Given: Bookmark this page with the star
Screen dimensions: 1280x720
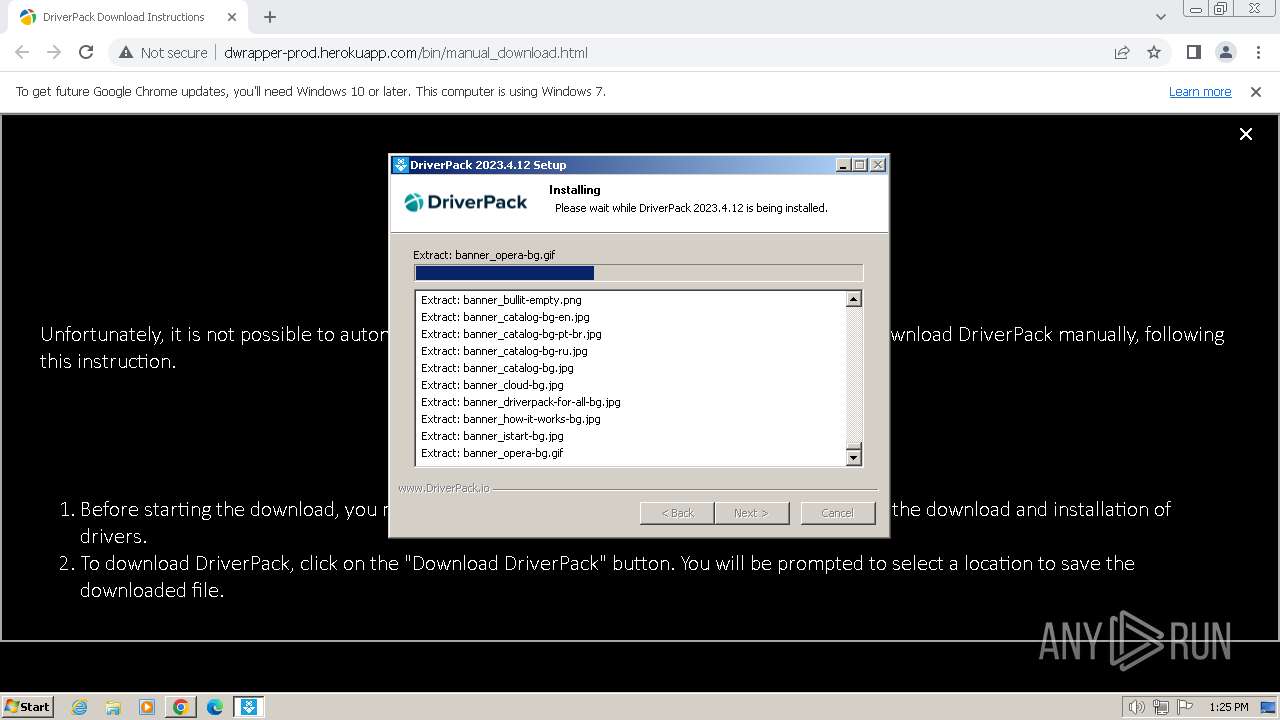Looking at the screenshot, I should click(x=1154, y=52).
